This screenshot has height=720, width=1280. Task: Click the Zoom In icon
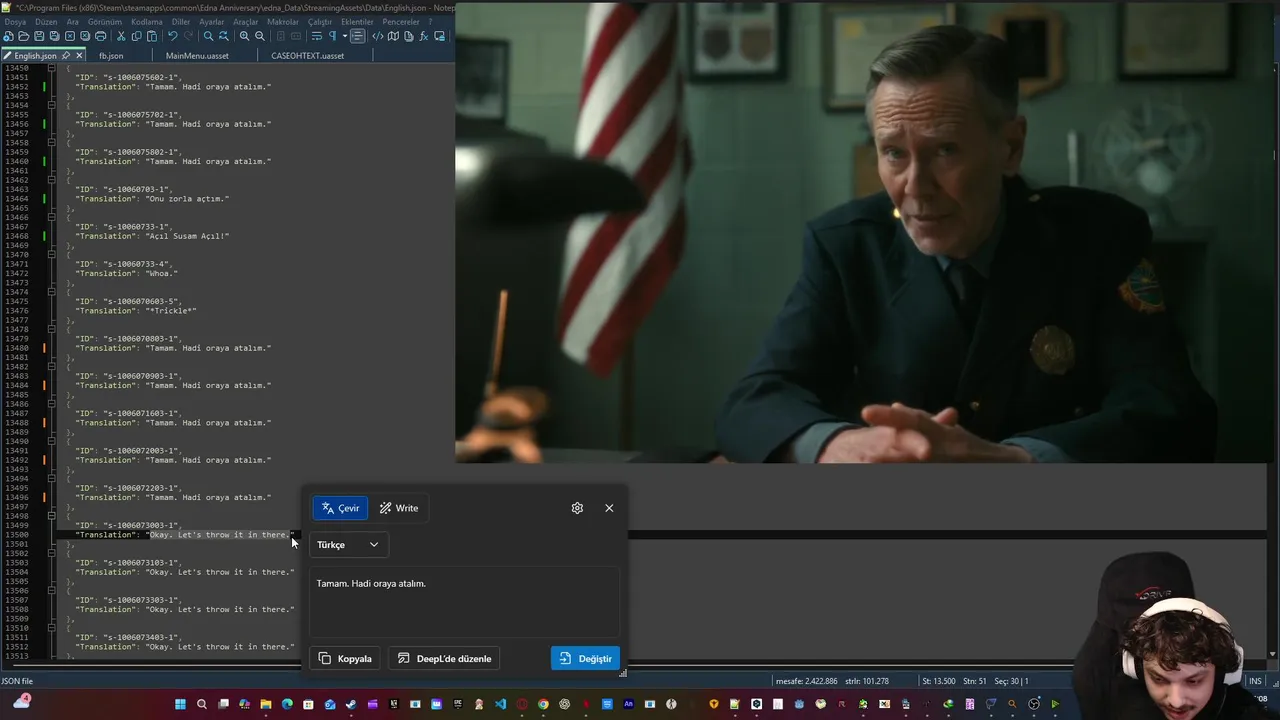[x=244, y=36]
